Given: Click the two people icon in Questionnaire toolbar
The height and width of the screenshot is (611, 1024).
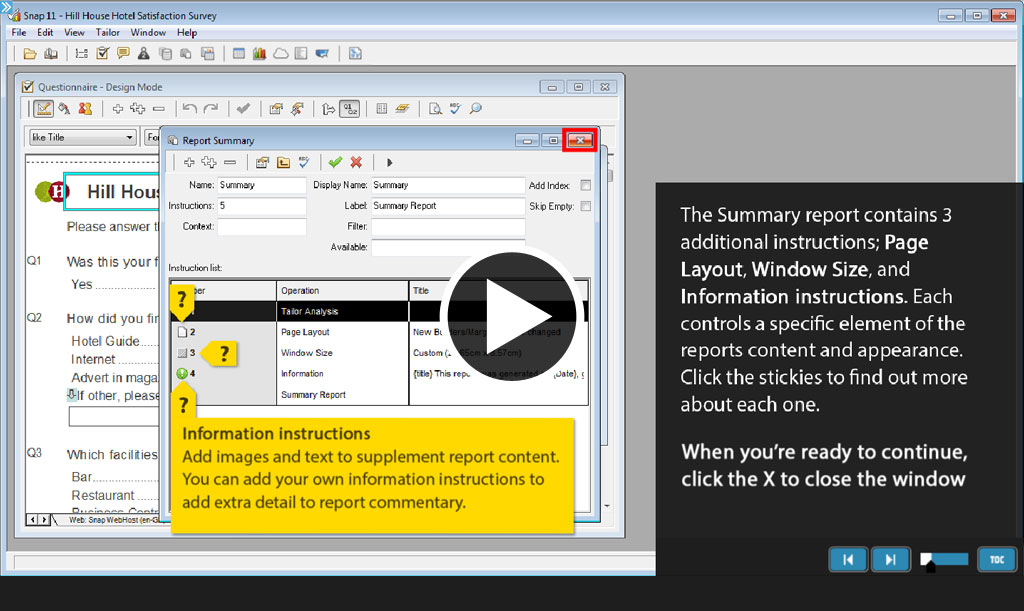Looking at the screenshot, I should coord(85,108).
